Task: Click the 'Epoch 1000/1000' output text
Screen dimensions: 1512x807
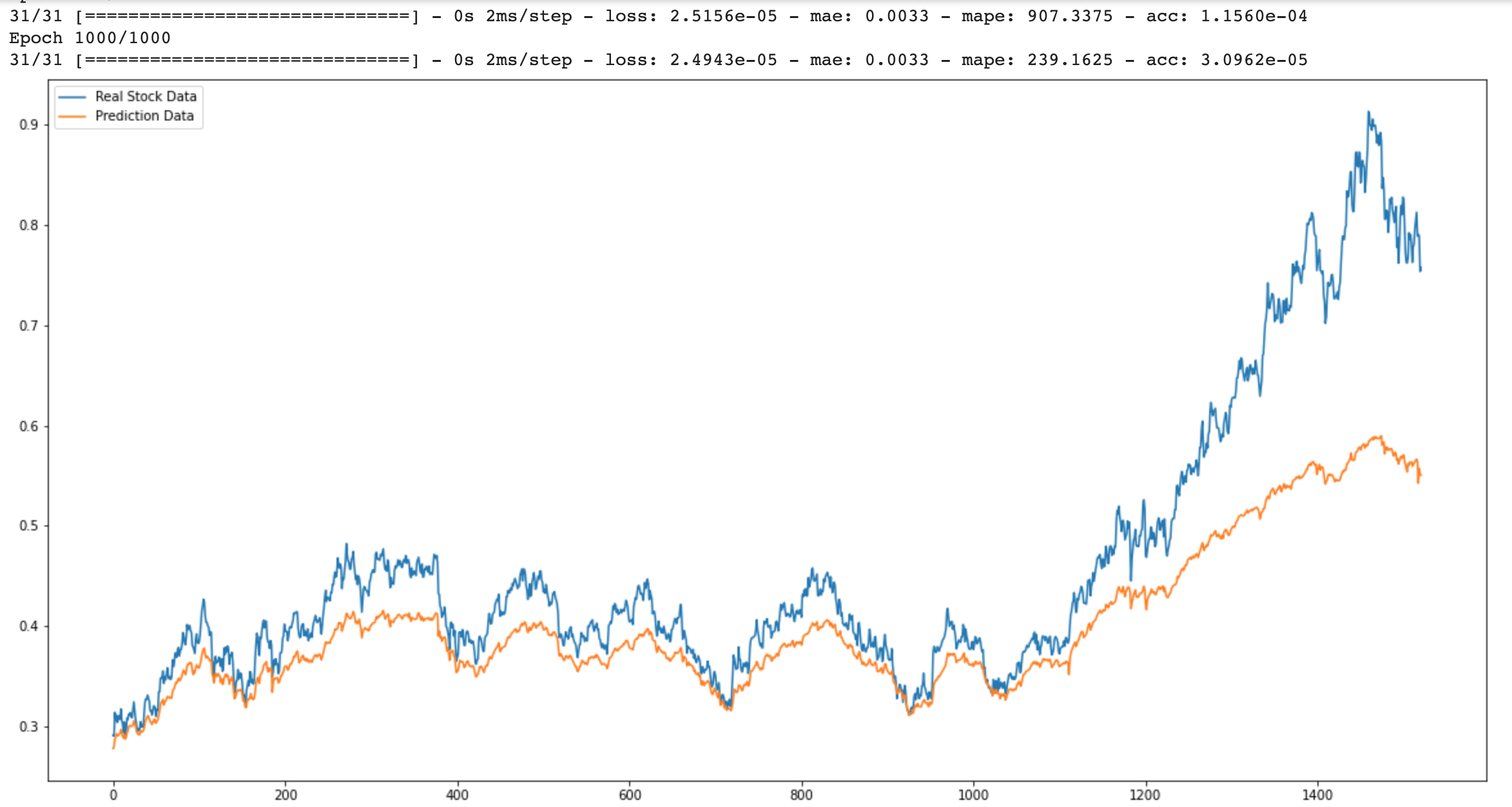Action: pos(90,38)
